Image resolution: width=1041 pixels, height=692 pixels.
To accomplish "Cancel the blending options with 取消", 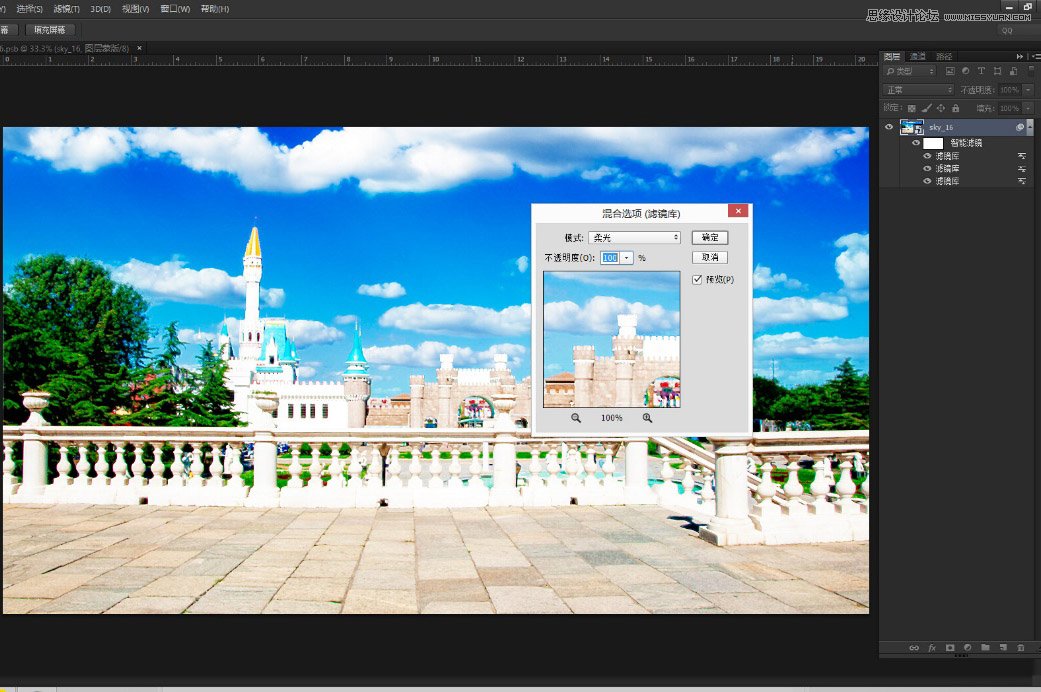I will tap(710, 257).
